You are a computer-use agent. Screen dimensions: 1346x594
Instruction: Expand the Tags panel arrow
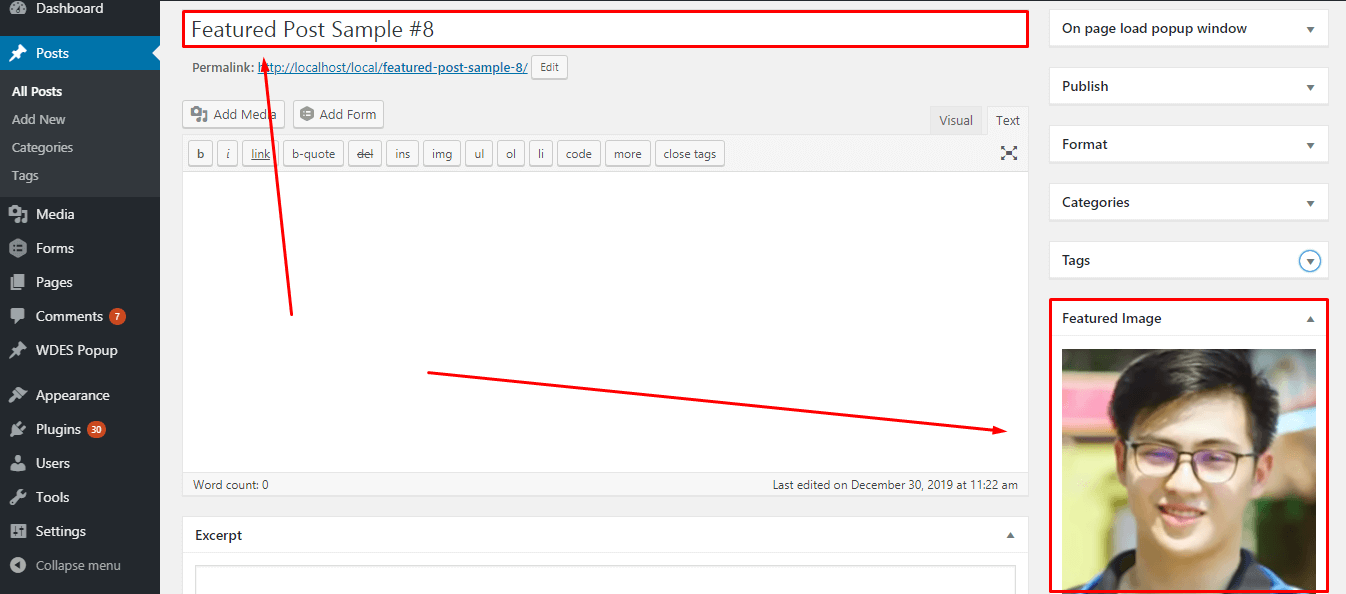tap(1310, 261)
